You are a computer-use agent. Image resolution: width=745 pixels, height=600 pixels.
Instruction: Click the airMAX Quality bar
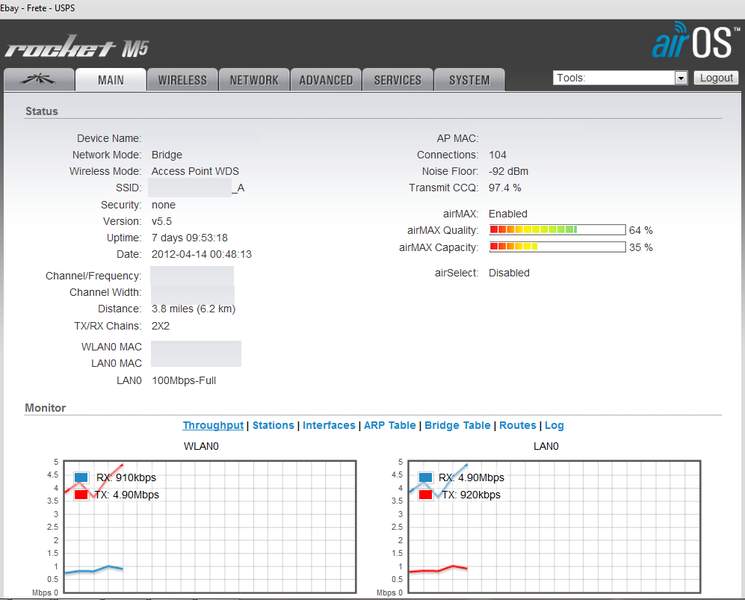click(x=557, y=230)
